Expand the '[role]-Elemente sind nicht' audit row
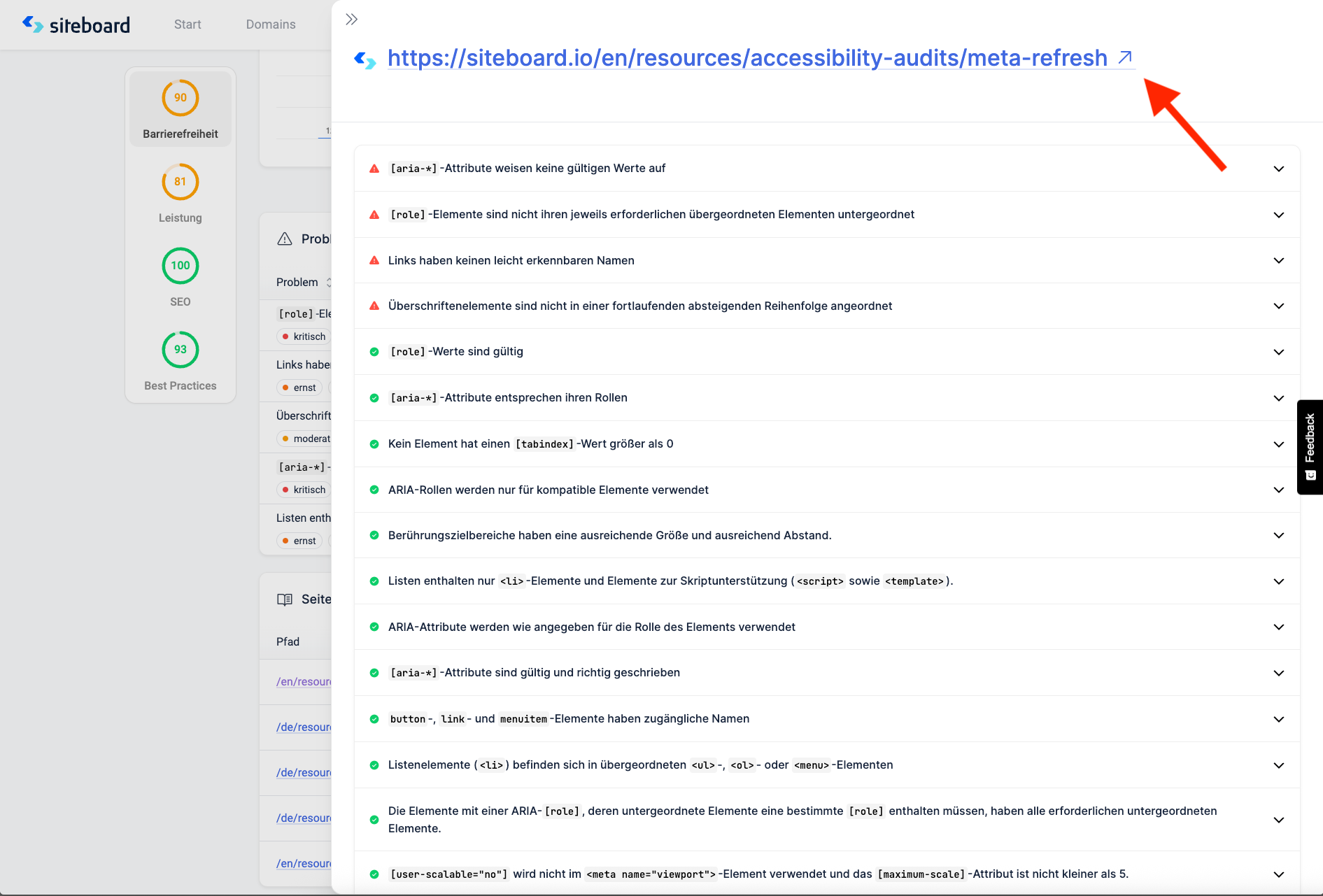Image resolution: width=1323 pixels, height=896 pixels. pos(1279,215)
